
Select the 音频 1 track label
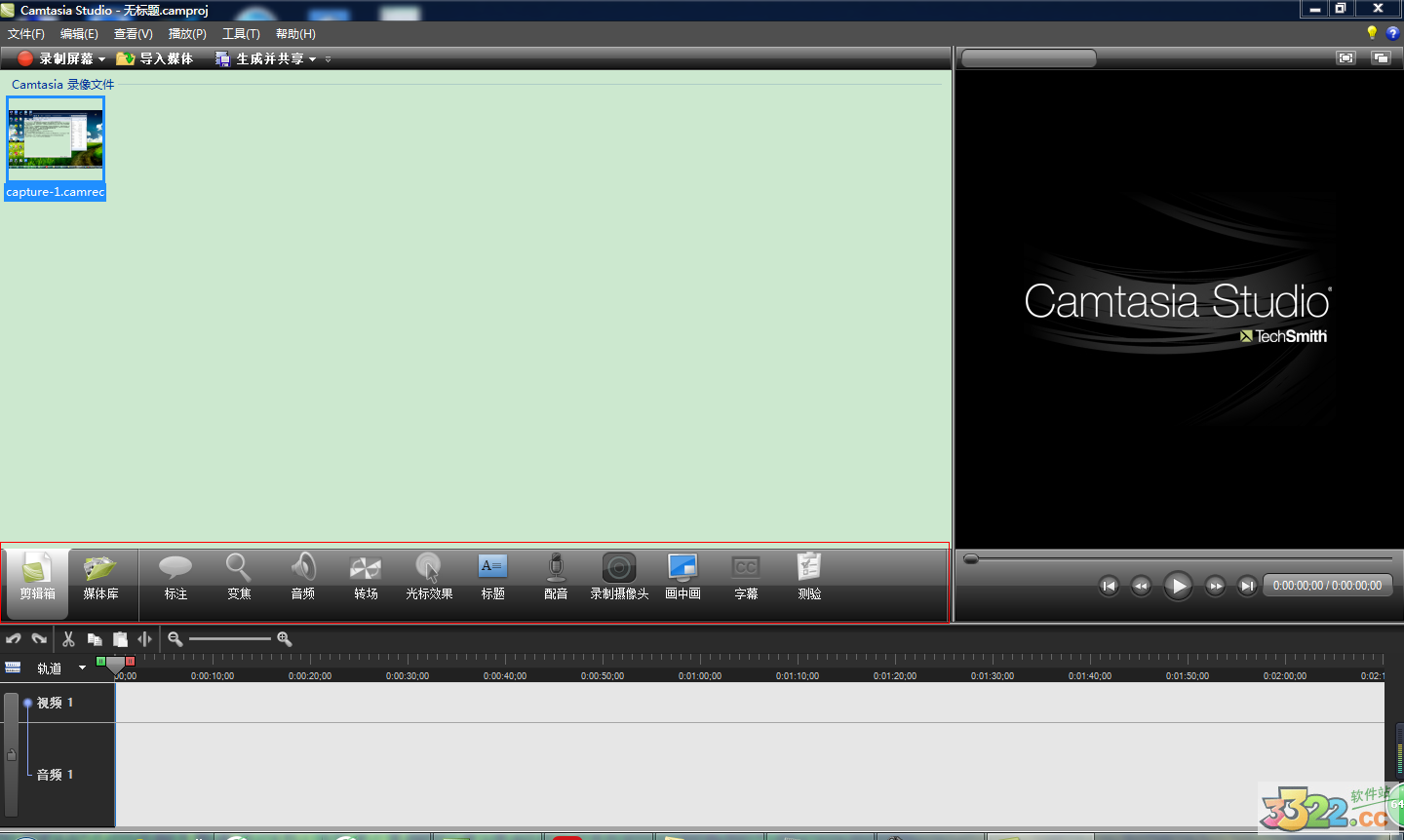[x=56, y=775]
